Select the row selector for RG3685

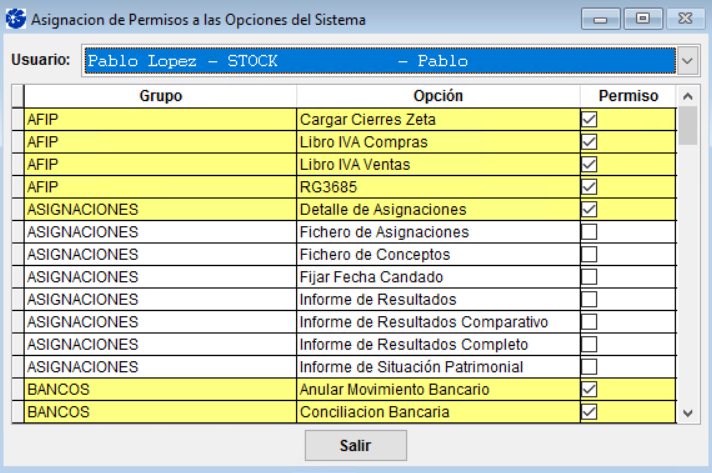point(18,187)
